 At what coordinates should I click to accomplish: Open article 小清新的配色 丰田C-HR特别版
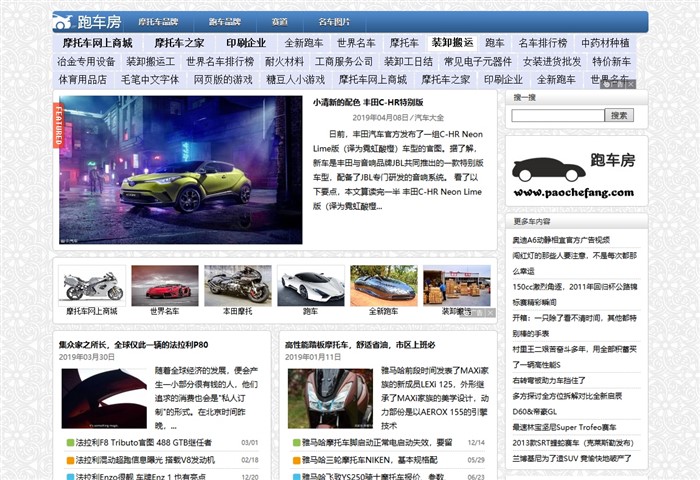[x=368, y=102]
